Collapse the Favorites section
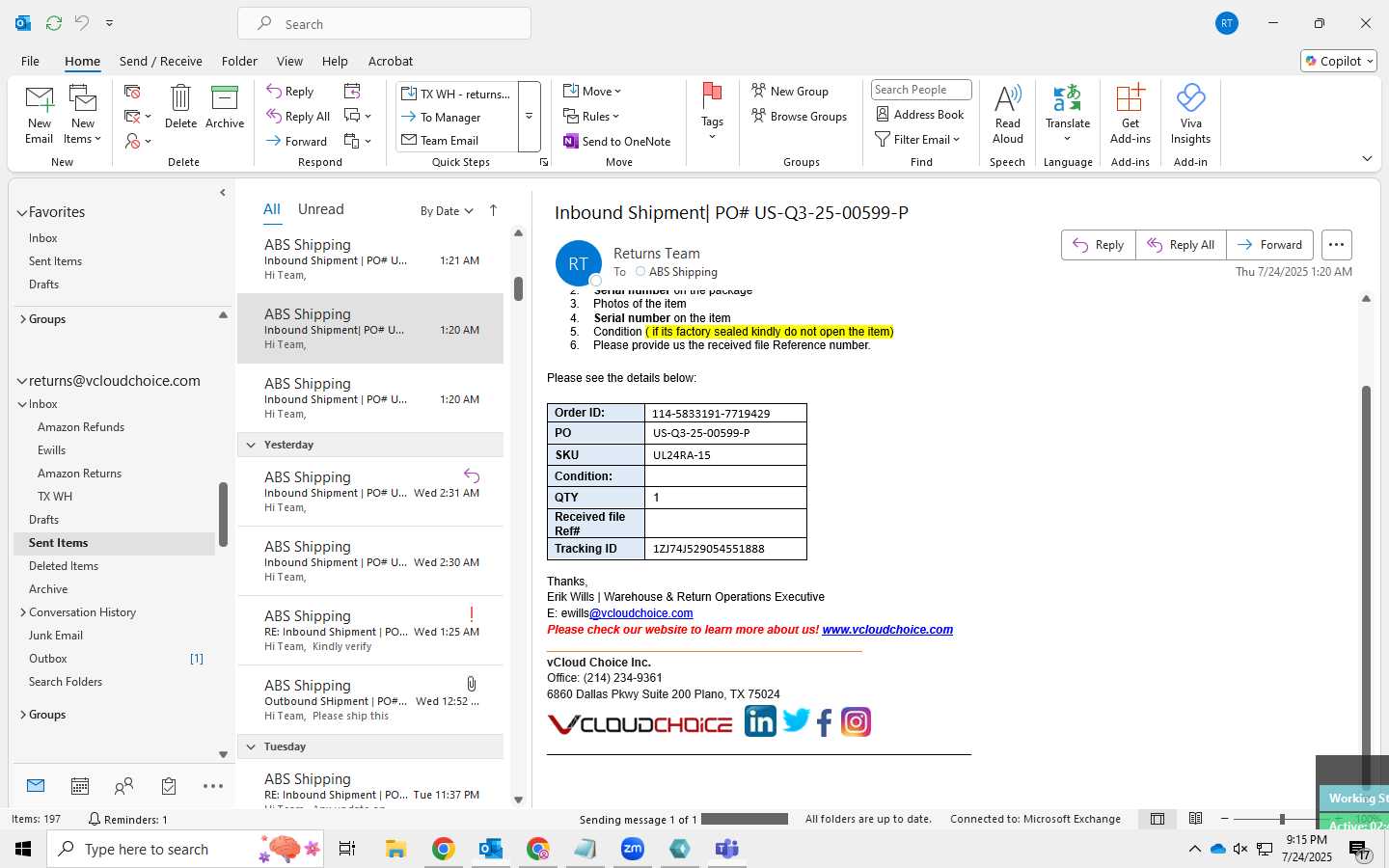The height and width of the screenshot is (868, 1389). [x=22, y=212]
